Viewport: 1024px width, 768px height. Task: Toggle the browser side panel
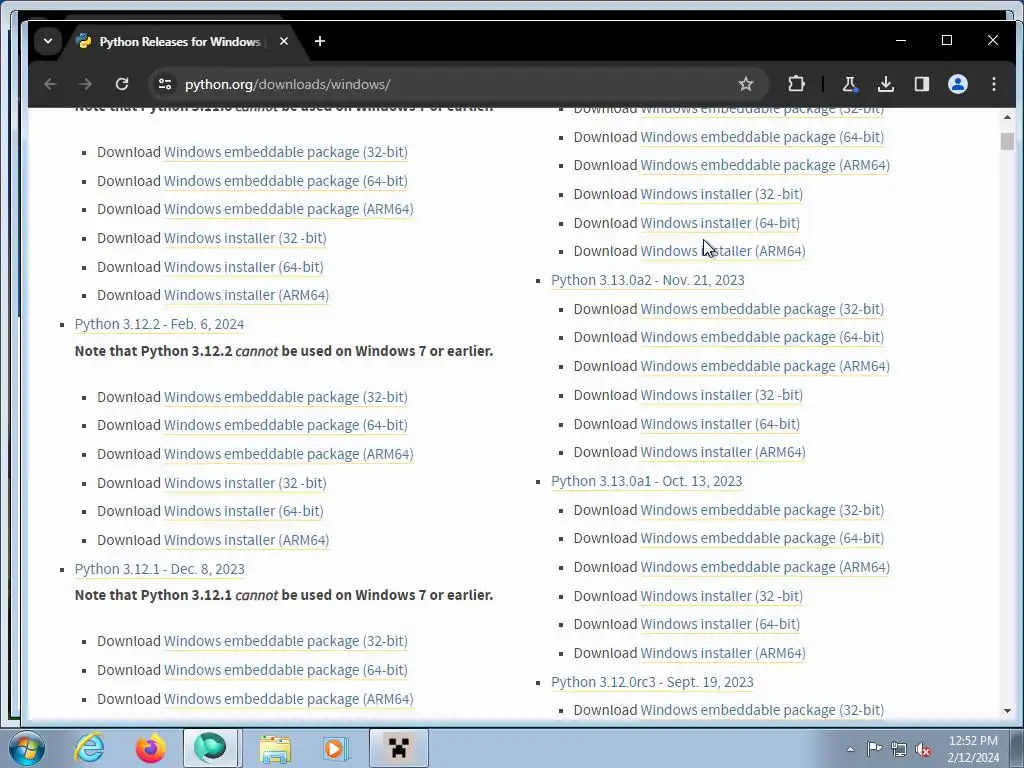point(921,84)
